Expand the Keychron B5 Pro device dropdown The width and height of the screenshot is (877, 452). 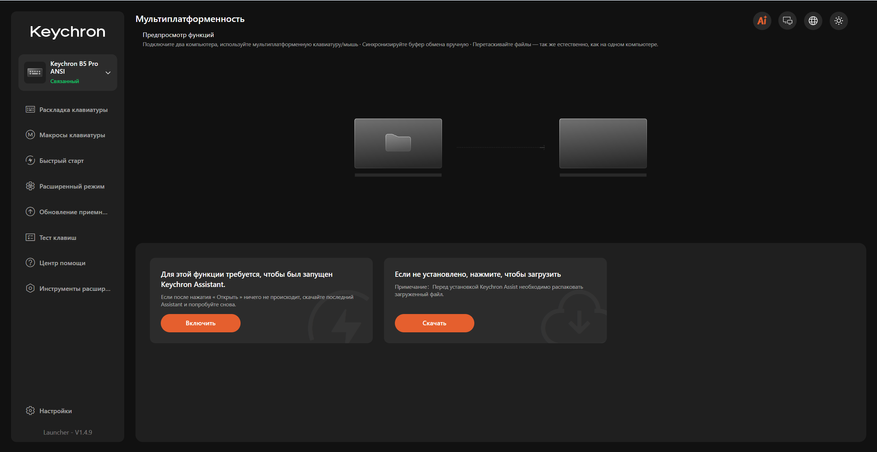[108, 73]
